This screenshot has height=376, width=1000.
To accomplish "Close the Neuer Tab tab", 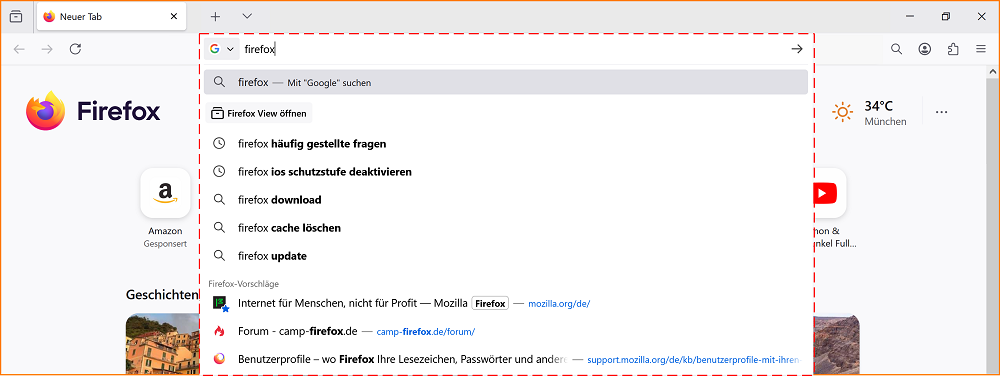I will click(173, 17).
